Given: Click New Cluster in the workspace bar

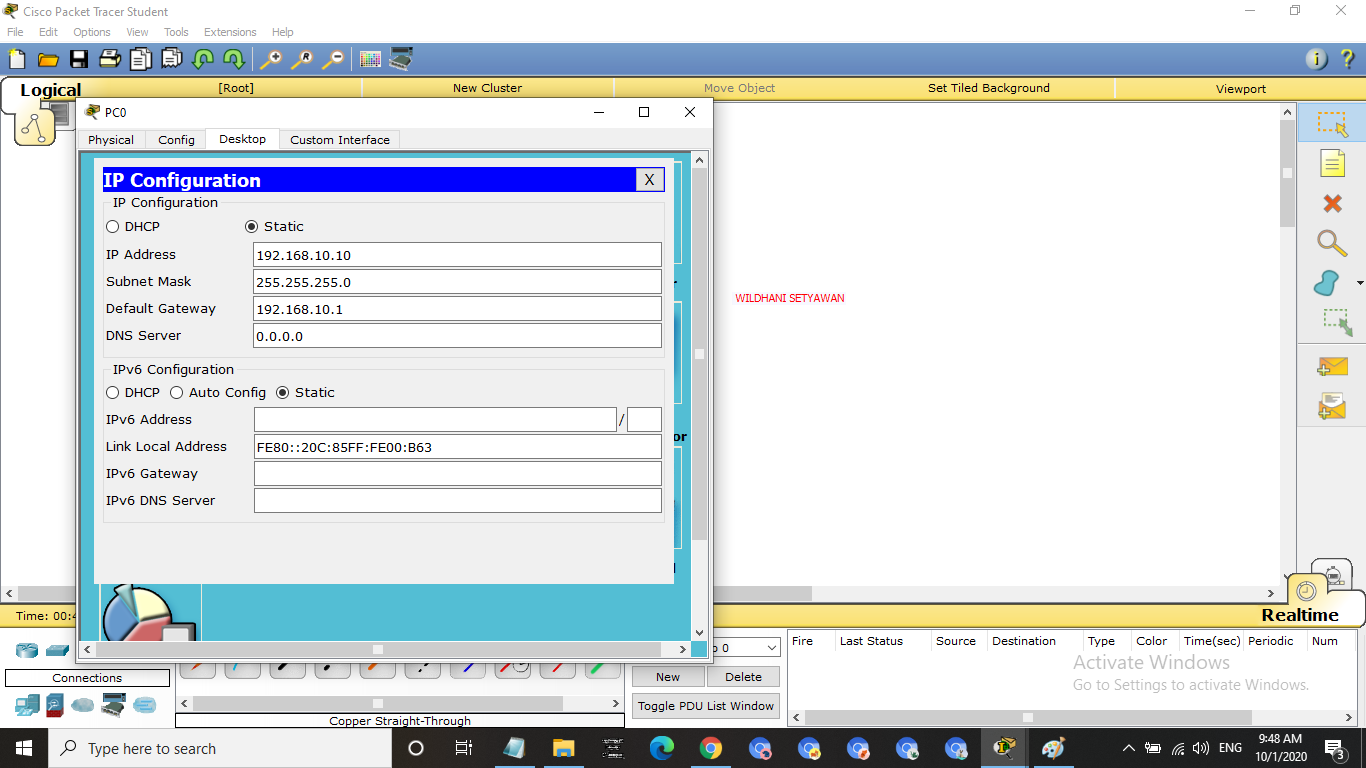Looking at the screenshot, I should point(487,88).
